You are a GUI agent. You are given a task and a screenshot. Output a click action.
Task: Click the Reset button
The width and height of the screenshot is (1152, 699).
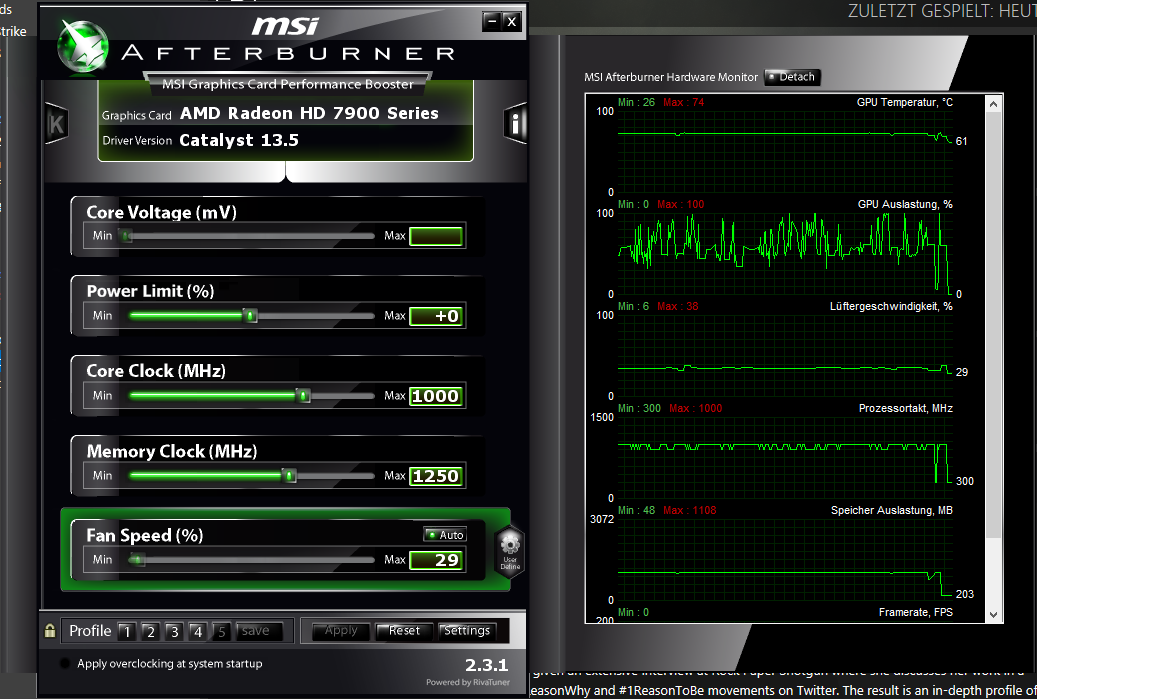click(x=404, y=631)
